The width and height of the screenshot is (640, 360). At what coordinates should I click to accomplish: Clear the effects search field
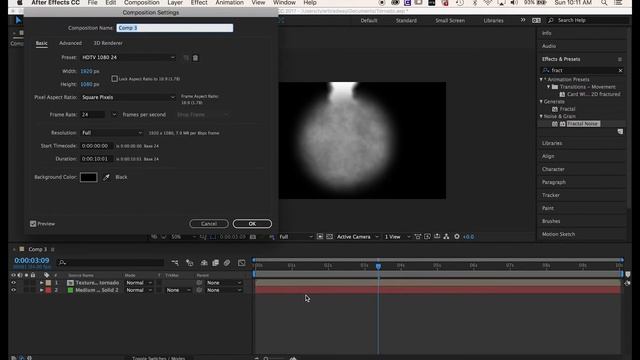620,71
